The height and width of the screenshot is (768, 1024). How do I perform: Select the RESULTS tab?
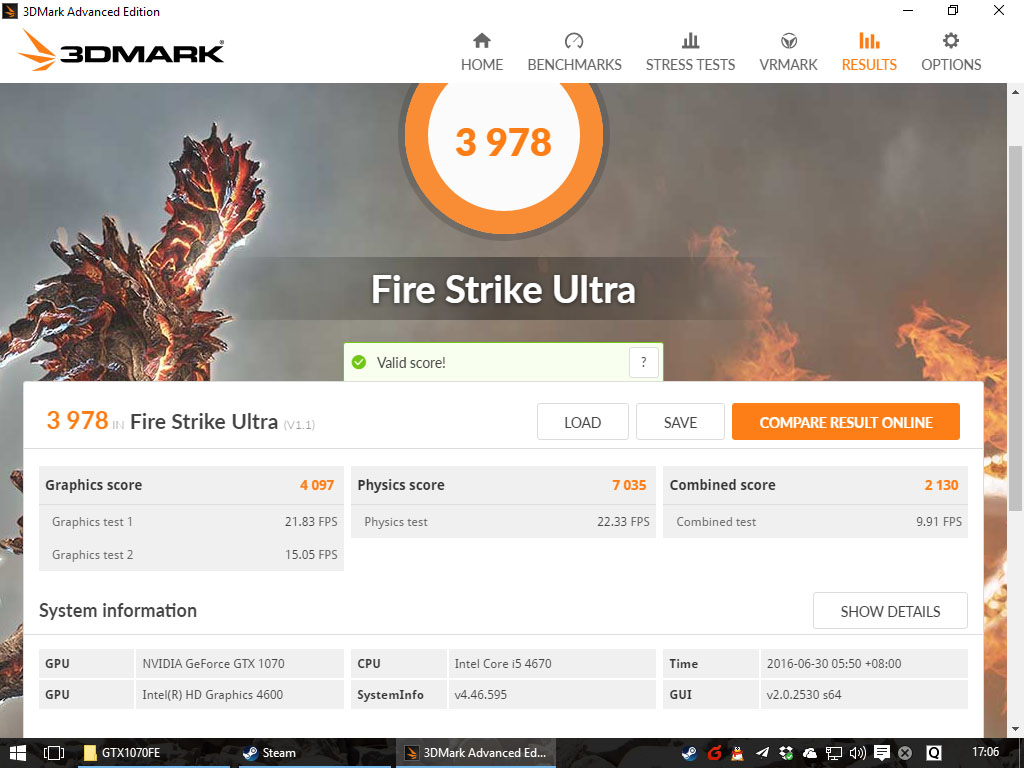coord(869,52)
